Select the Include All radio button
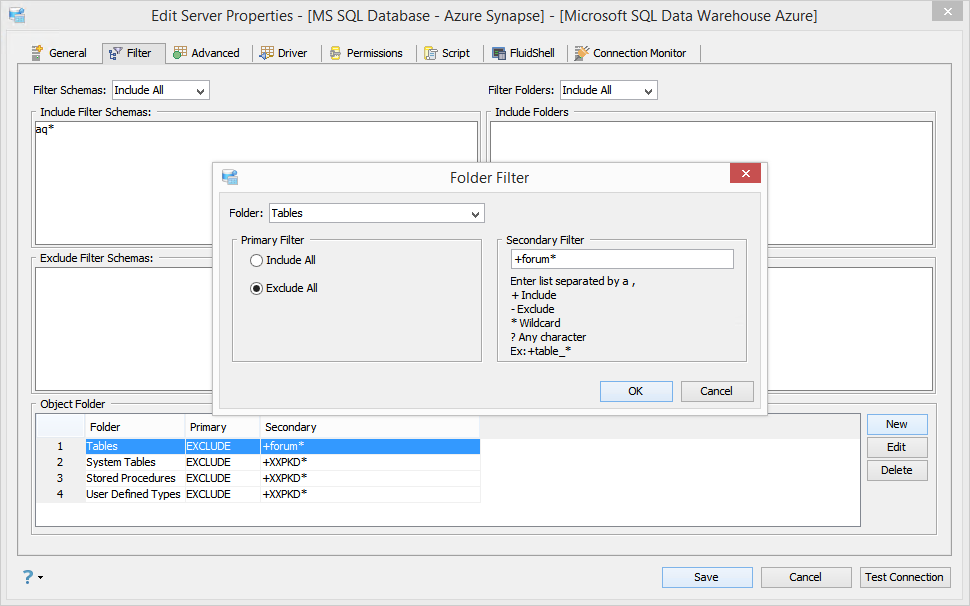 point(256,260)
